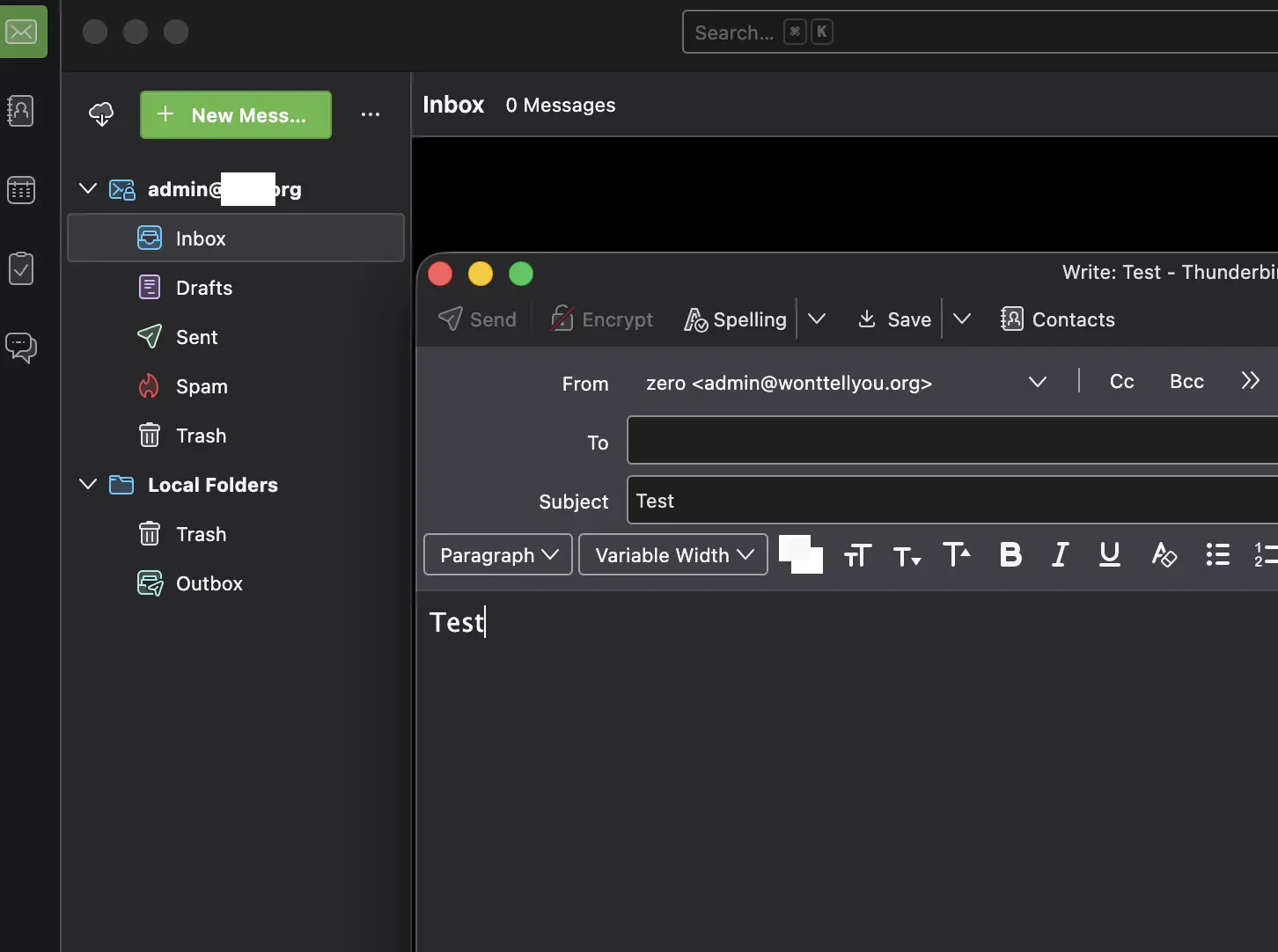
Task: Click into the To recipient field
Action: (x=952, y=440)
